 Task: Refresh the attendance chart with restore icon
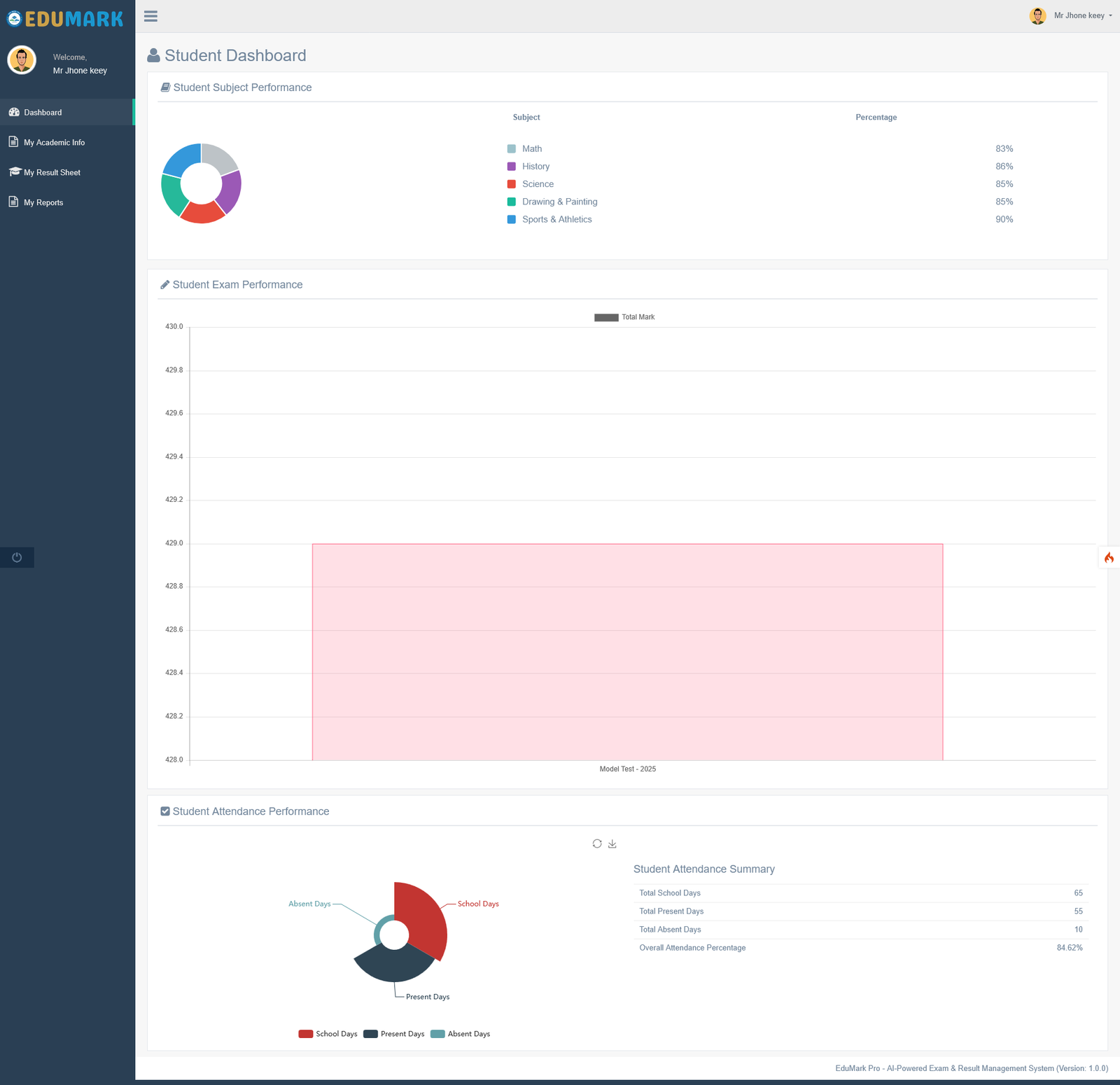(597, 843)
